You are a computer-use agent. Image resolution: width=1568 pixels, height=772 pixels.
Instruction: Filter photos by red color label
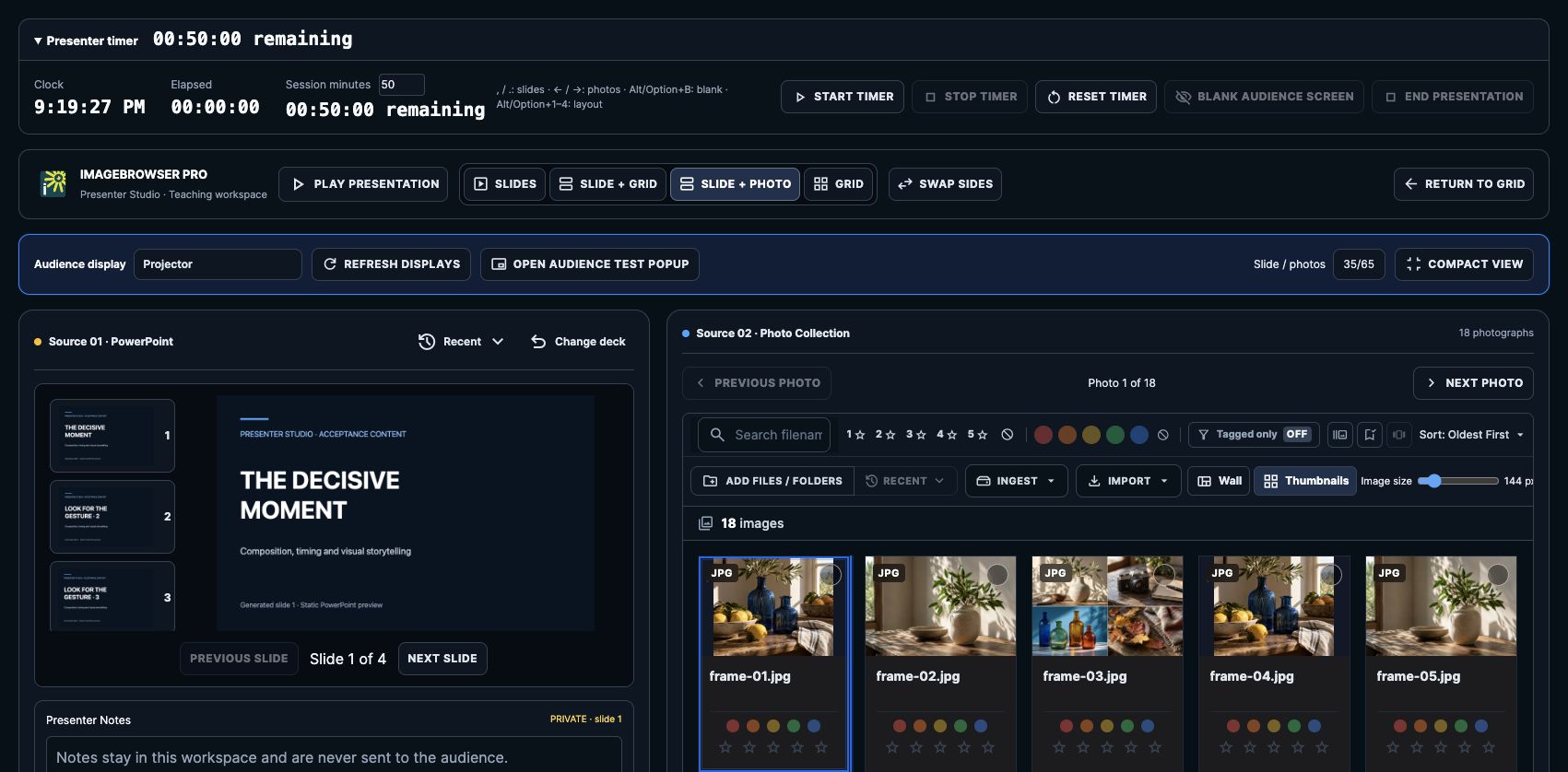point(1043,435)
